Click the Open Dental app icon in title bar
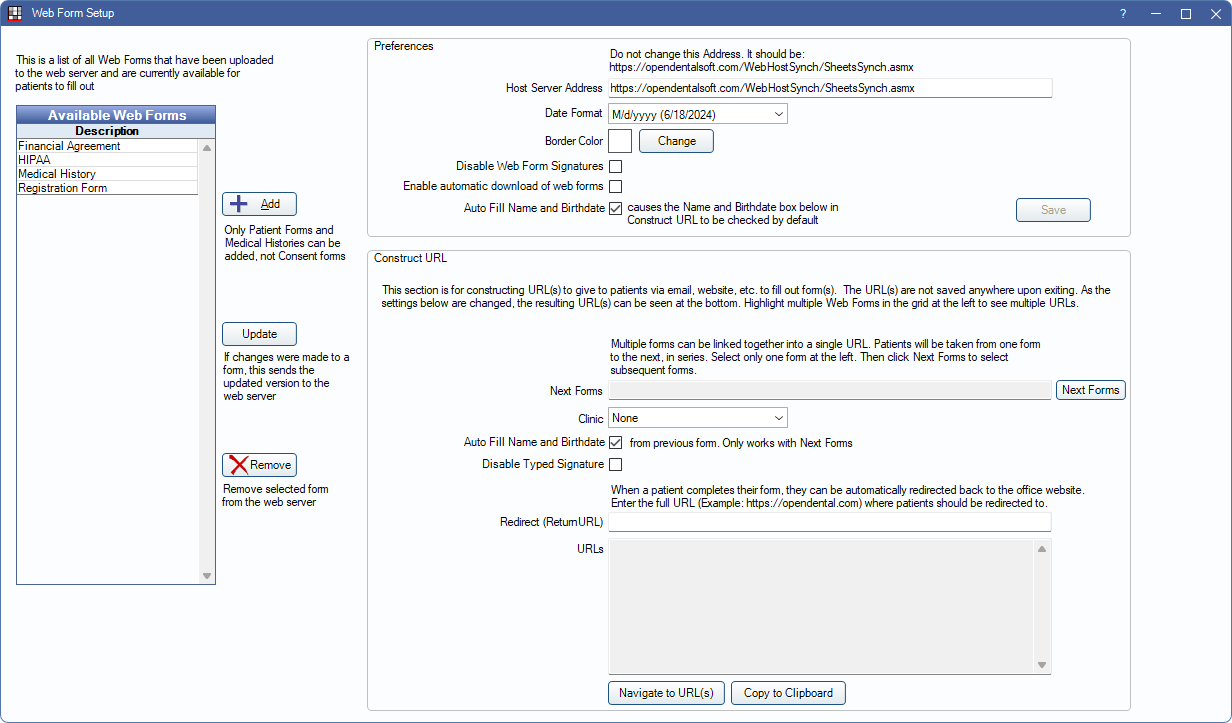The width and height of the screenshot is (1232, 723). 15,14
